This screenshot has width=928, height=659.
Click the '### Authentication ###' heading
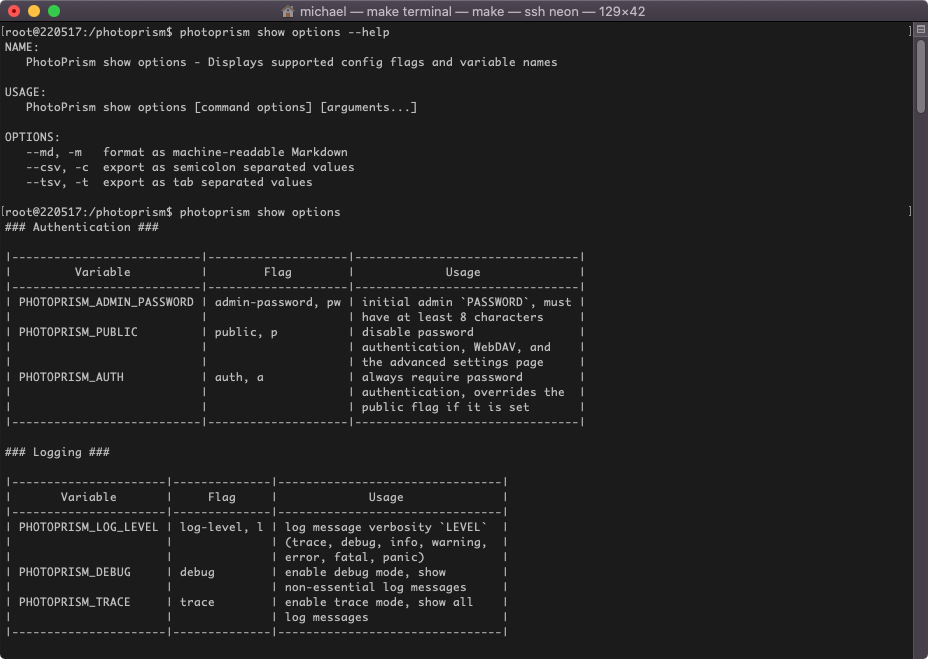click(82, 227)
